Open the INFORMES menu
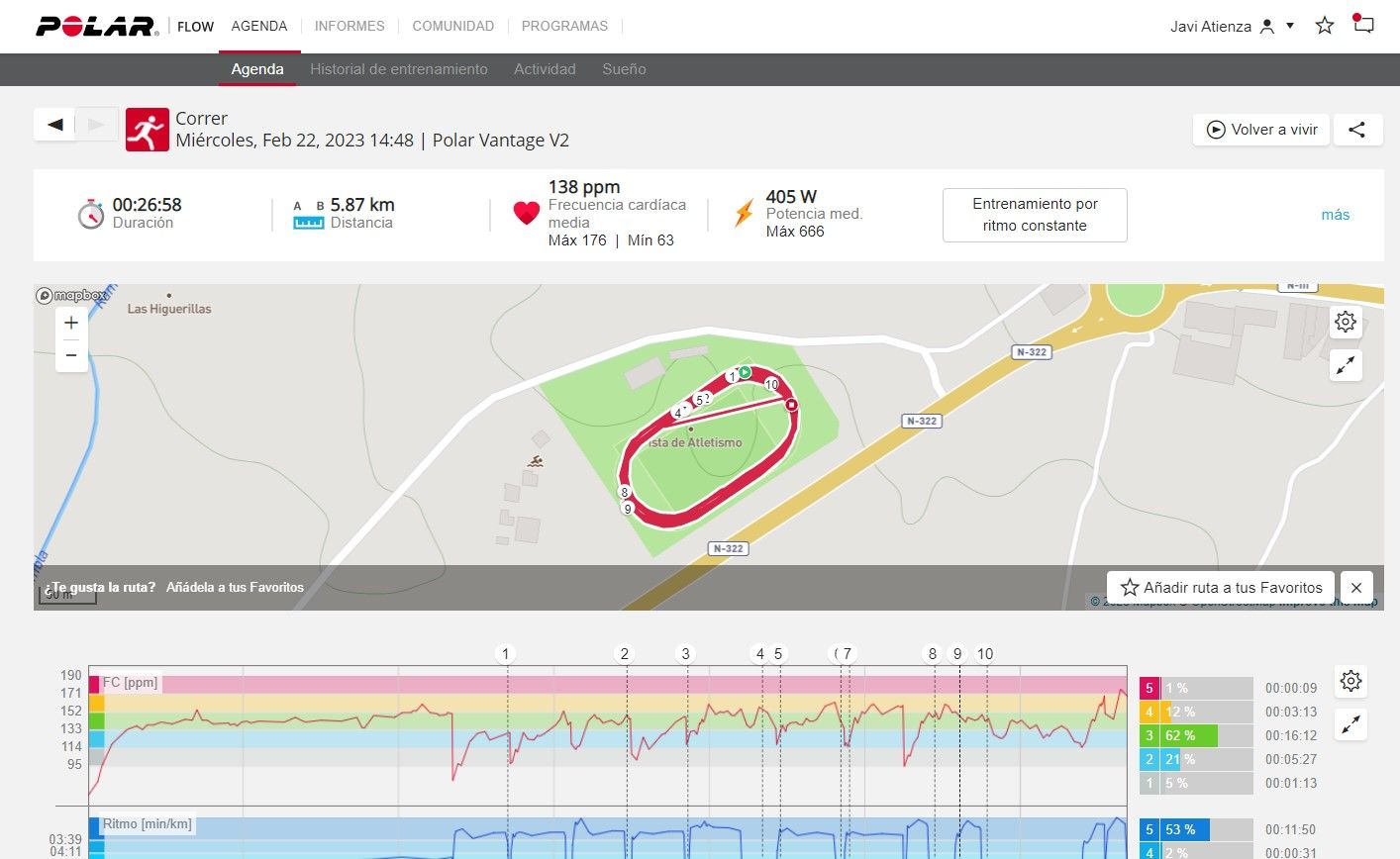1400x859 pixels. (350, 26)
